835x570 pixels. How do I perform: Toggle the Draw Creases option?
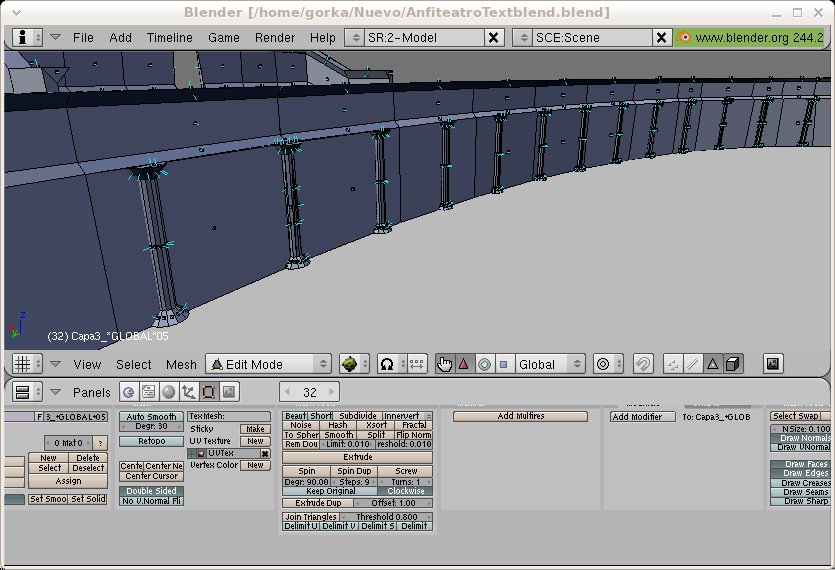pyautogui.click(x=806, y=483)
